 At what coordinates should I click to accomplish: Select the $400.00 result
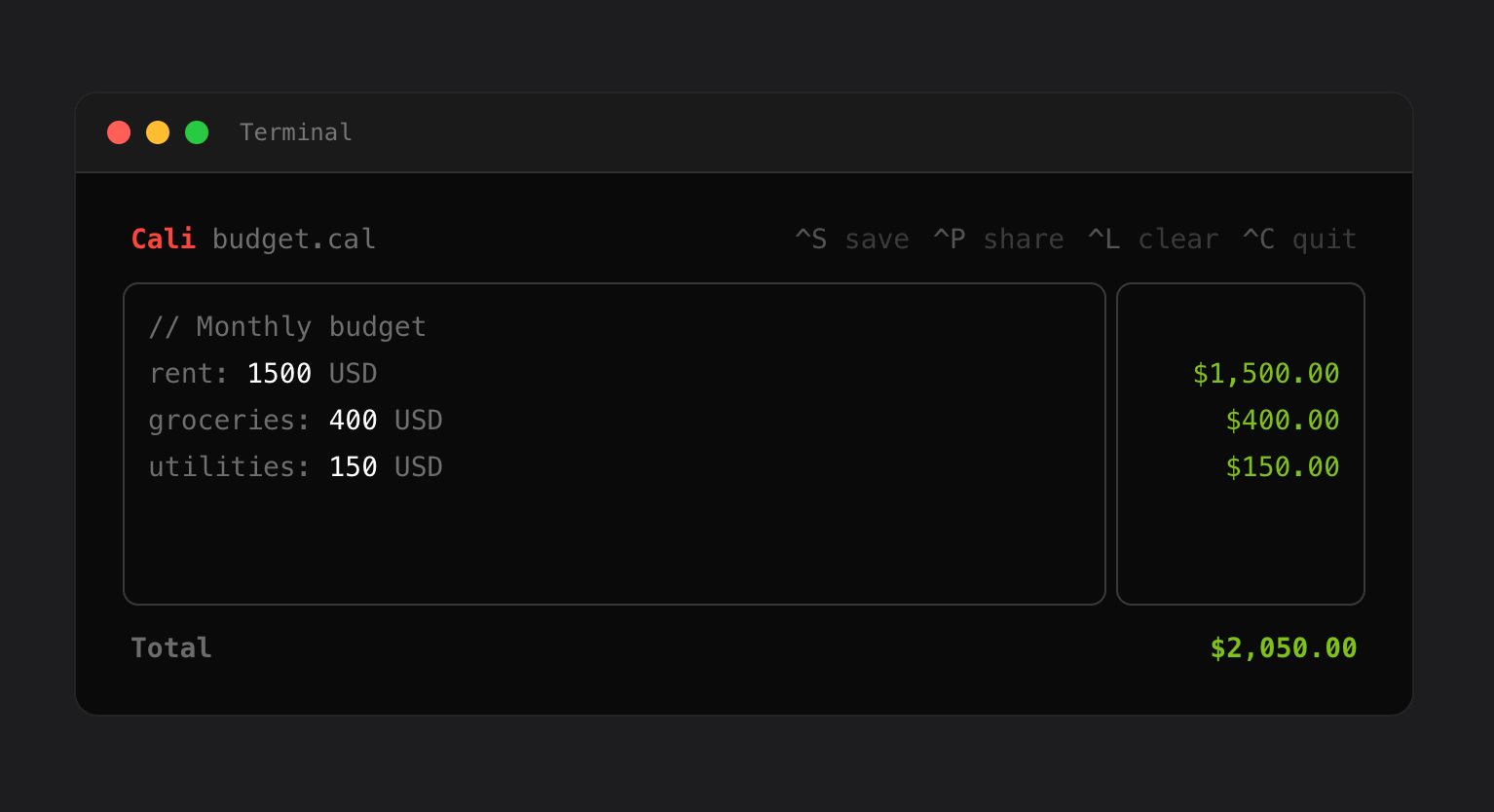[x=1282, y=421]
